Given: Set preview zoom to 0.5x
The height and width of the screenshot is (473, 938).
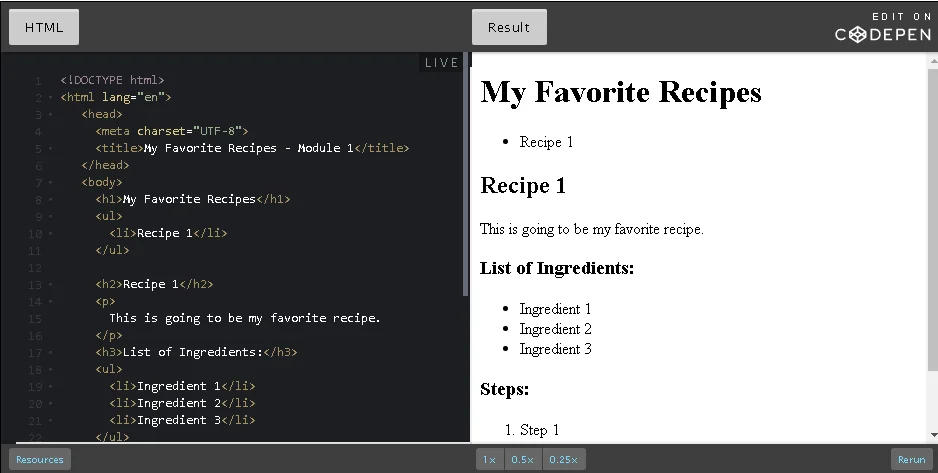Looking at the screenshot, I should pyautogui.click(x=522, y=459).
